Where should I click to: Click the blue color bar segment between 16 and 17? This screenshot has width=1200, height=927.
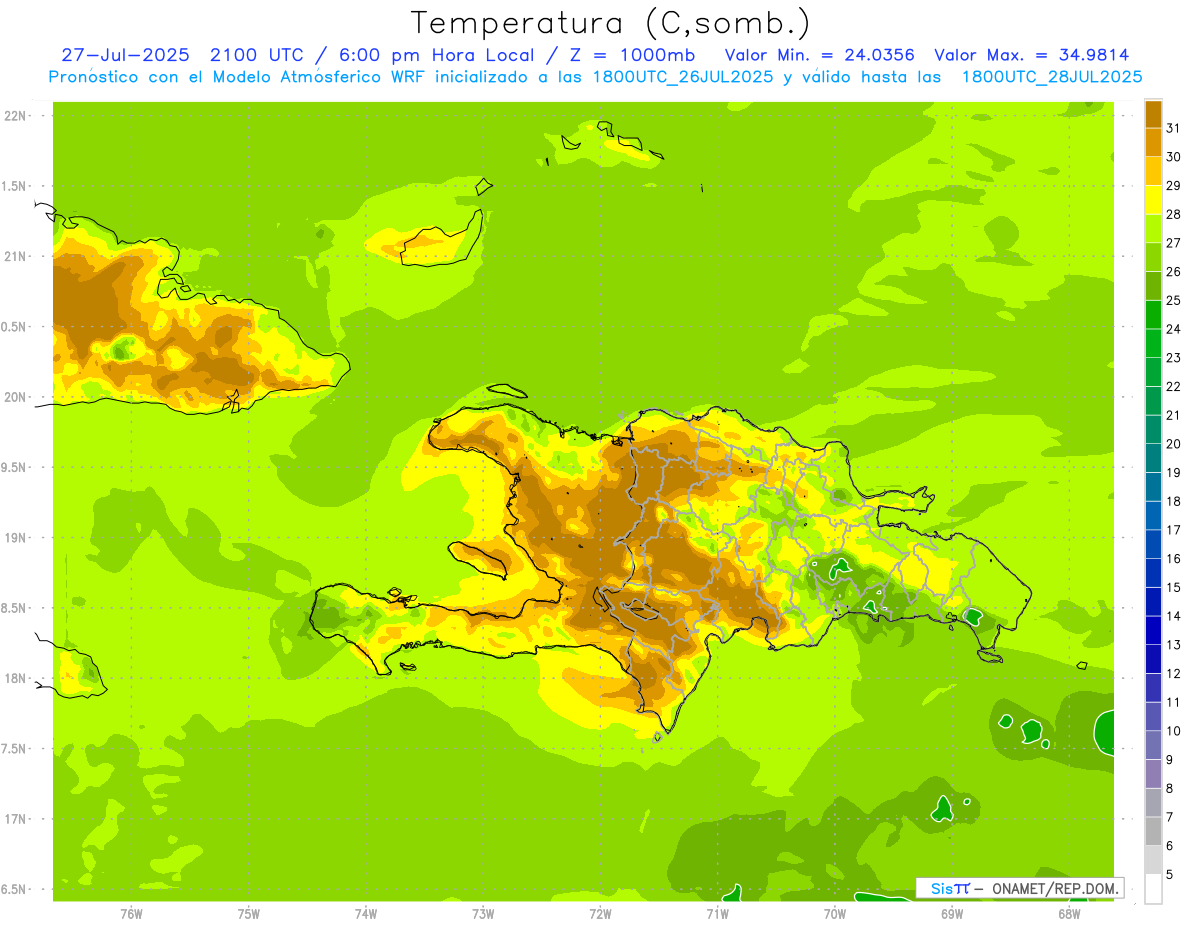(x=1153, y=544)
